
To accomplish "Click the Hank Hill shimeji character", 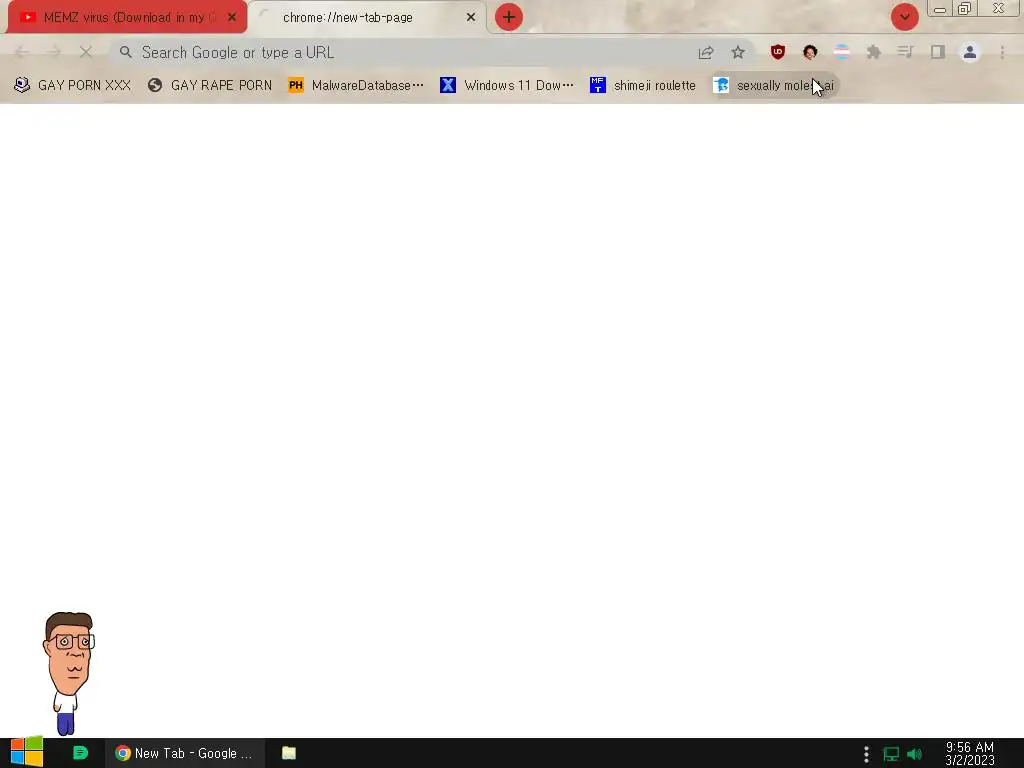I will point(69,673).
